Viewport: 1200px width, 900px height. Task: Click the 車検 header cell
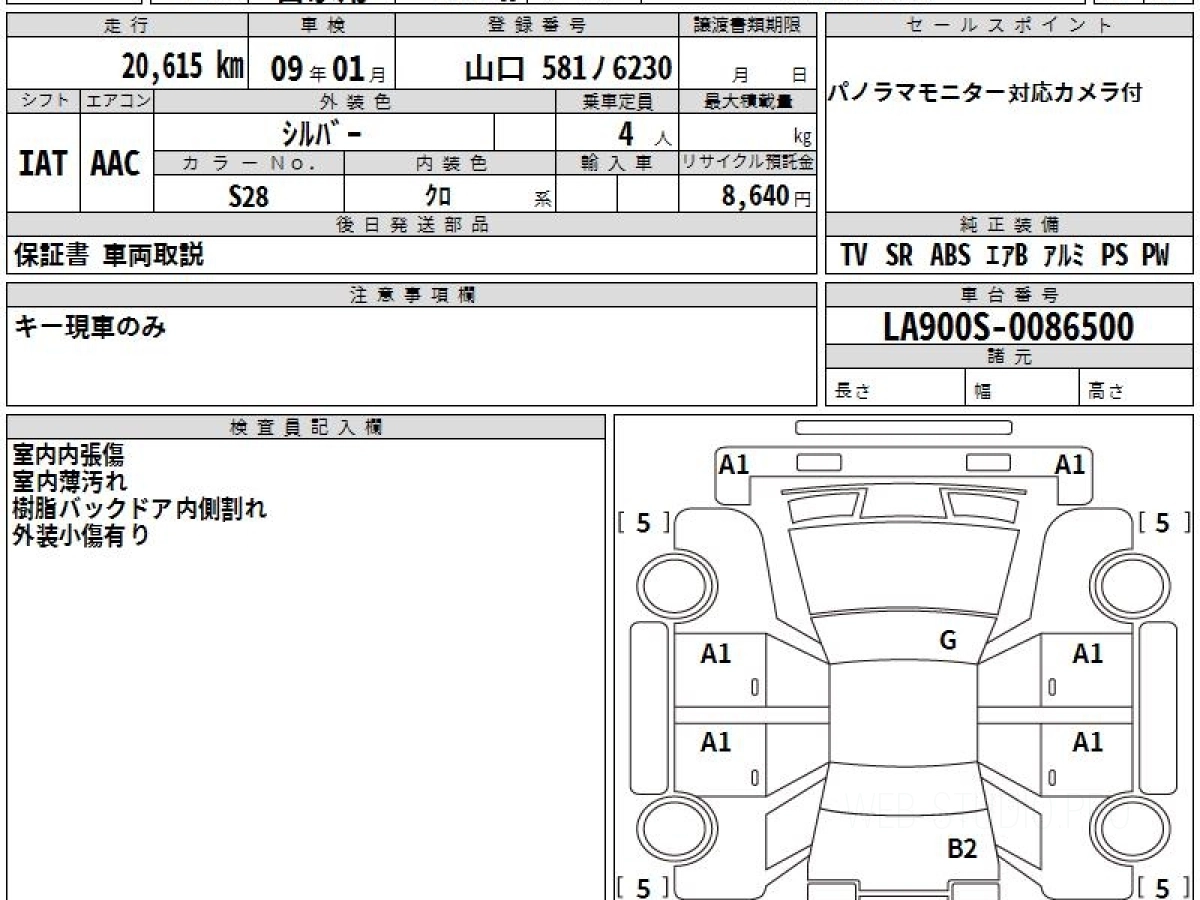pos(321,26)
